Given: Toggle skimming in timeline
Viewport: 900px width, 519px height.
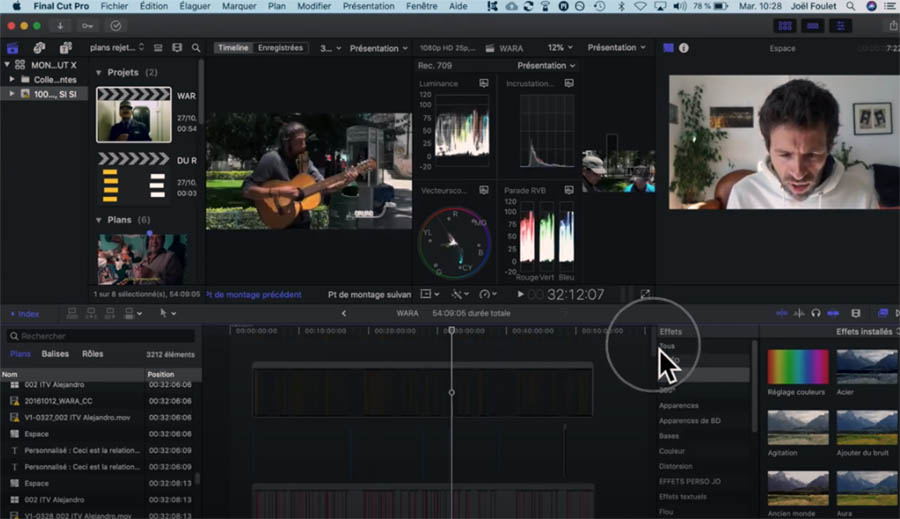Looking at the screenshot, I should 782,313.
